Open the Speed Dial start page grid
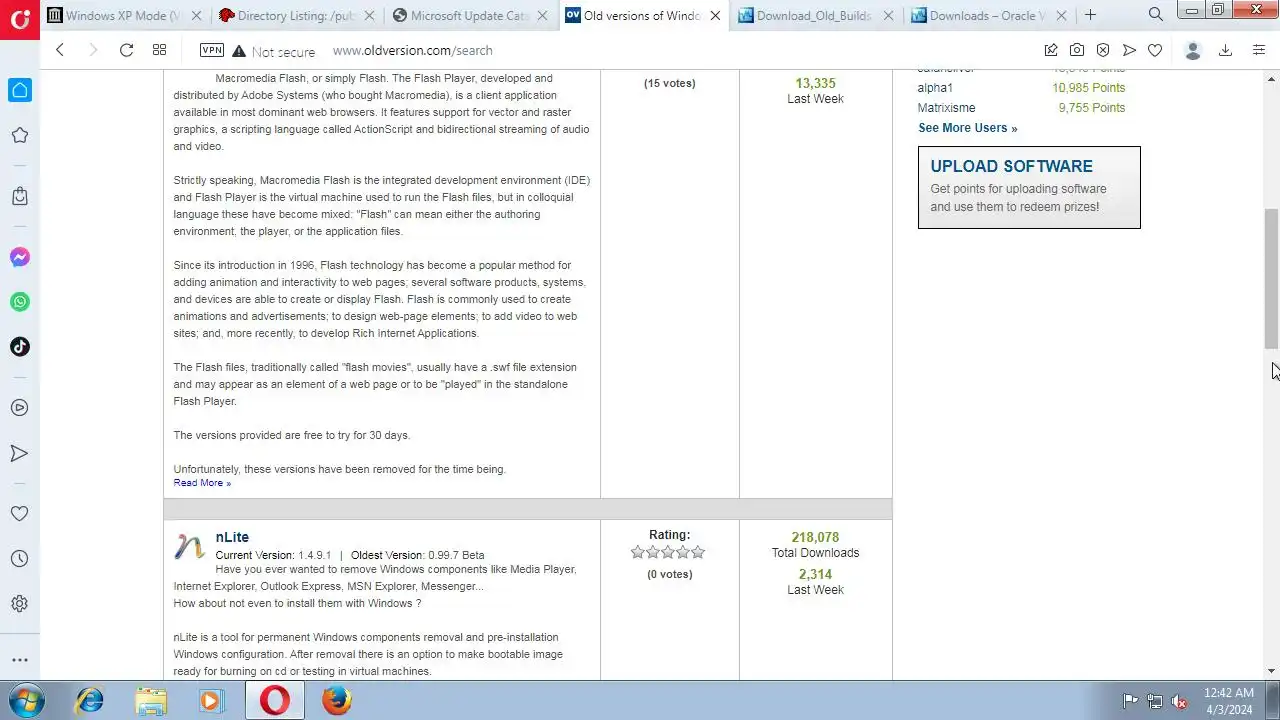The height and width of the screenshot is (720, 1280). pyautogui.click(x=159, y=50)
